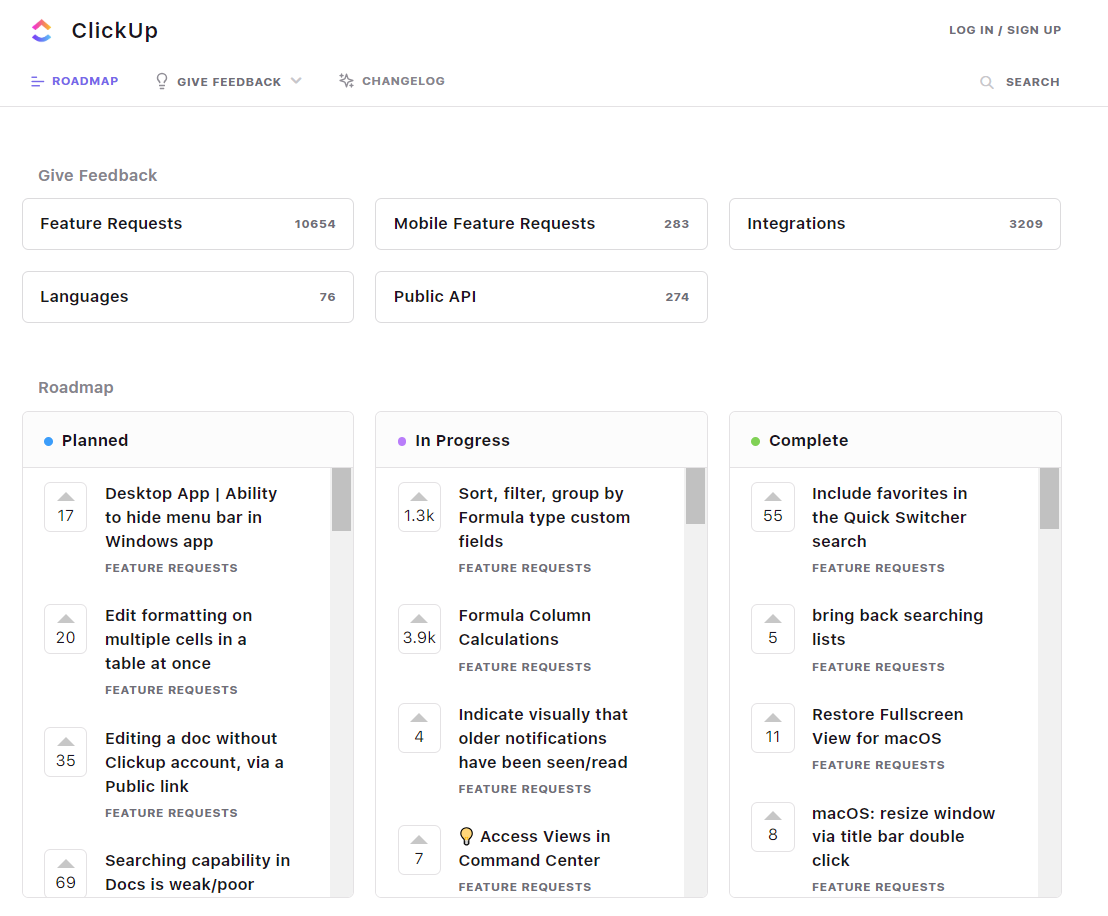This screenshot has width=1108, height=916.
Task: Open search using the magnifier icon
Action: pos(986,82)
